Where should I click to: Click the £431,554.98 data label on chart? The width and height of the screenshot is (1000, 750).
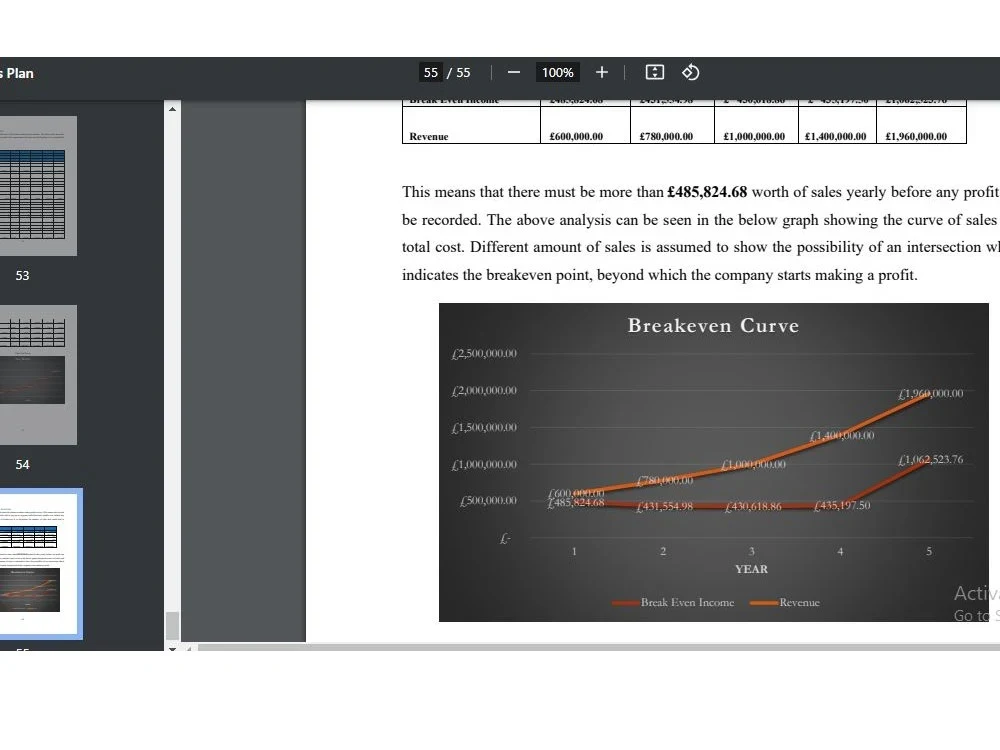coord(665,506)
